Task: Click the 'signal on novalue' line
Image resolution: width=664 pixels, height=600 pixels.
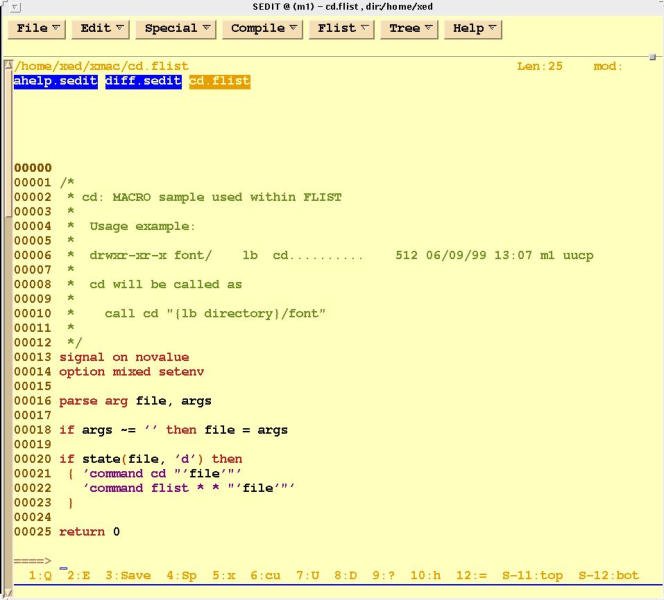Action: 124,357
